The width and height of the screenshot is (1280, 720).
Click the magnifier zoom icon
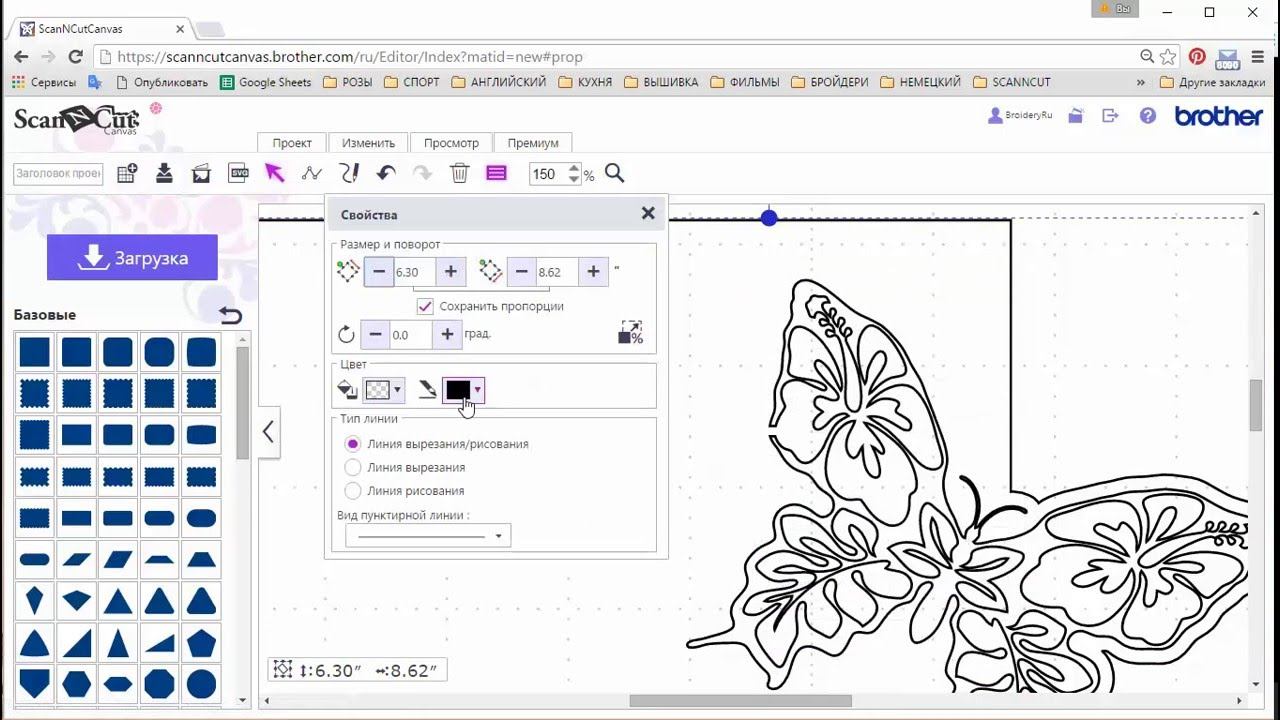click(614, 173)
